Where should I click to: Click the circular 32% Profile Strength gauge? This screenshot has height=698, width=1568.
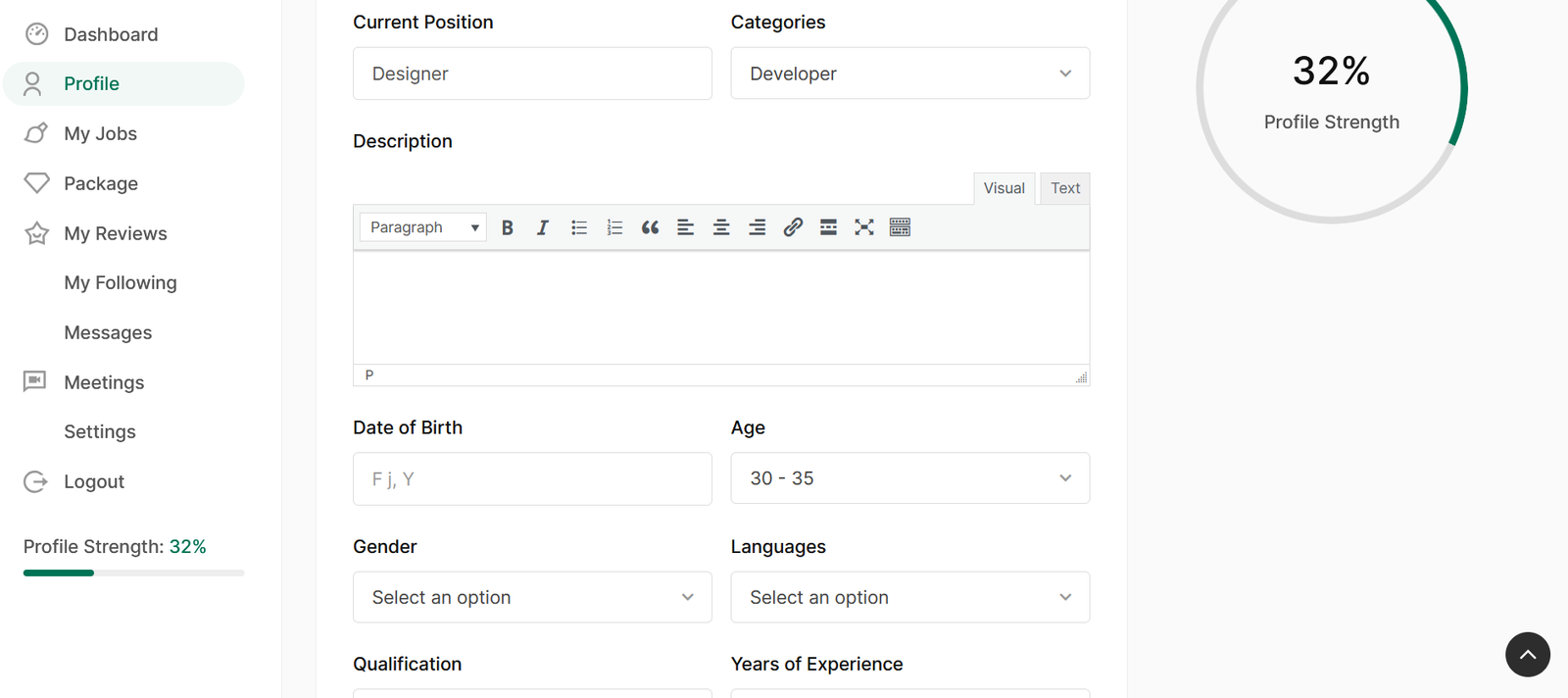pyautogui.click(x=1332, y=88)
